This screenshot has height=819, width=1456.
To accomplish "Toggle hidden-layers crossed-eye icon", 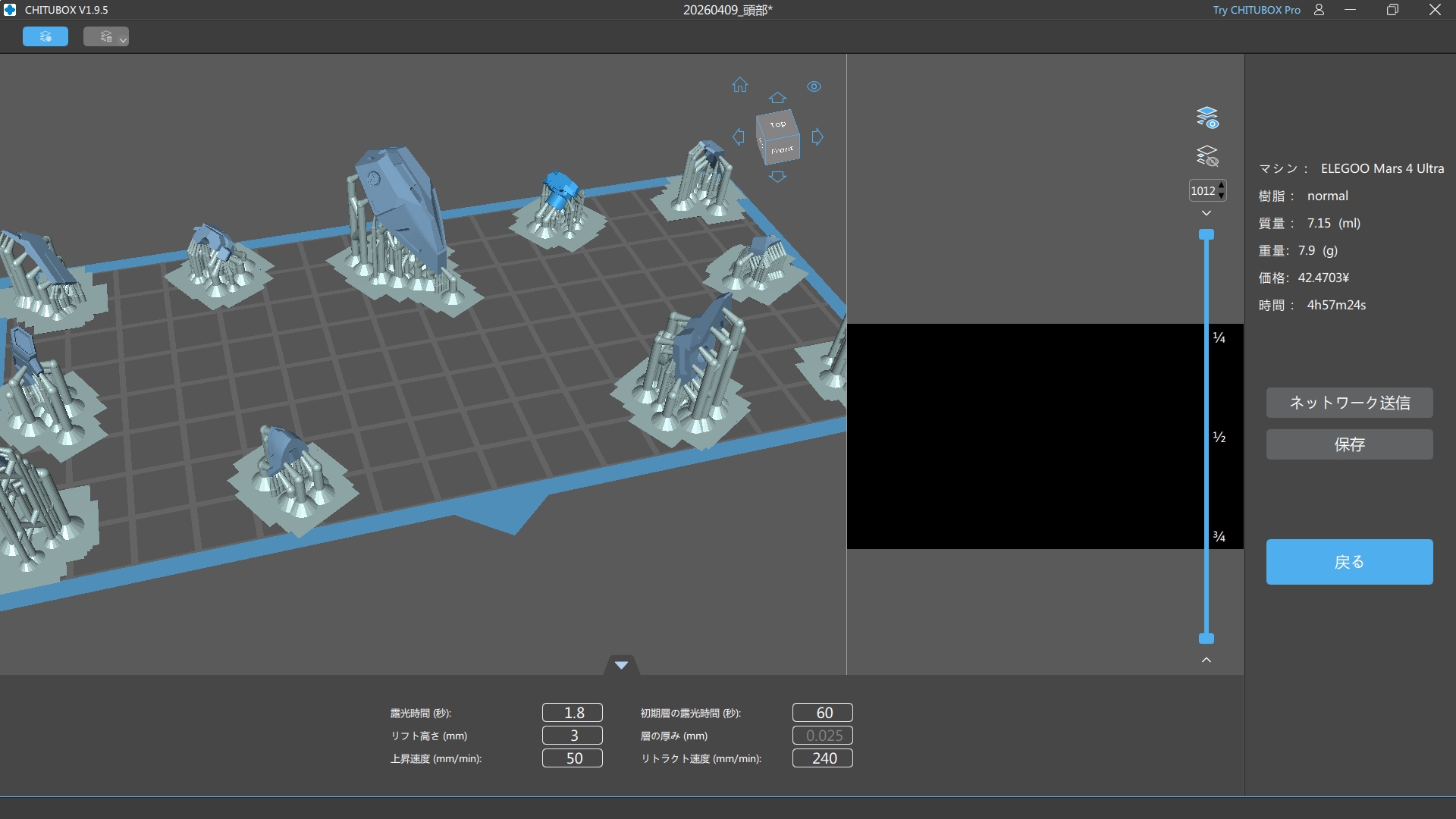I will click(1207, 156).
